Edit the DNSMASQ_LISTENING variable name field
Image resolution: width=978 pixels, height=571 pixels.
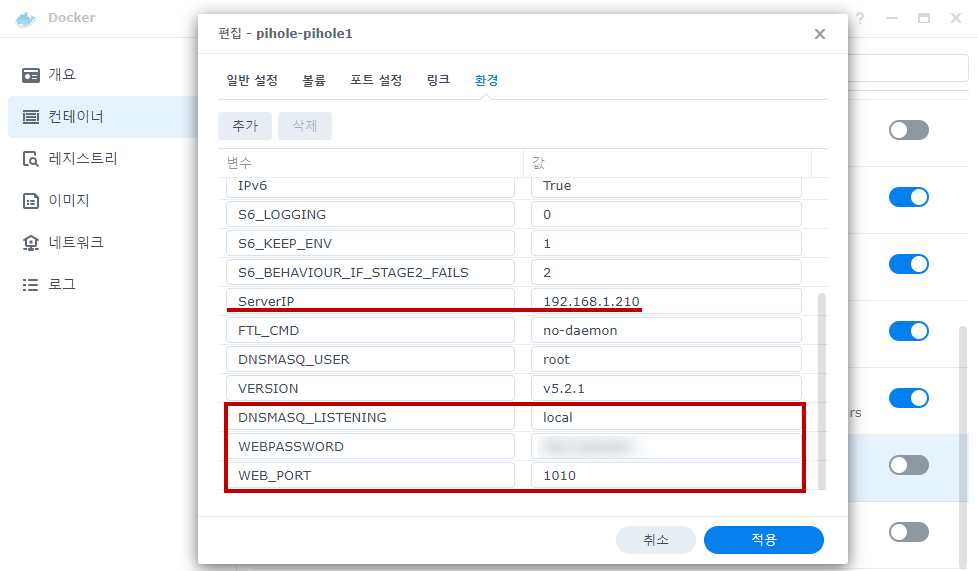coord(370,417)
